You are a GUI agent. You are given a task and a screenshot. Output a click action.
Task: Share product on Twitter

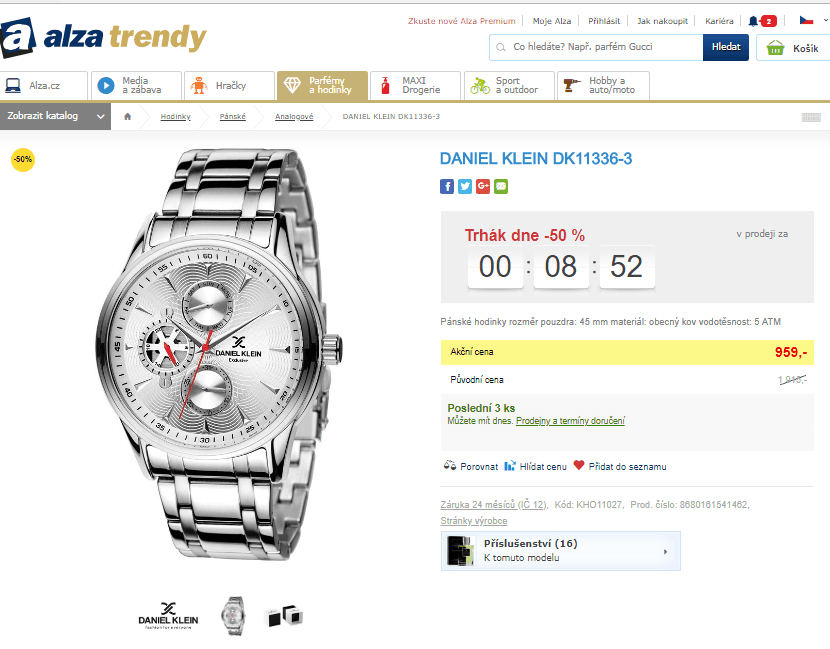point(465,186)
